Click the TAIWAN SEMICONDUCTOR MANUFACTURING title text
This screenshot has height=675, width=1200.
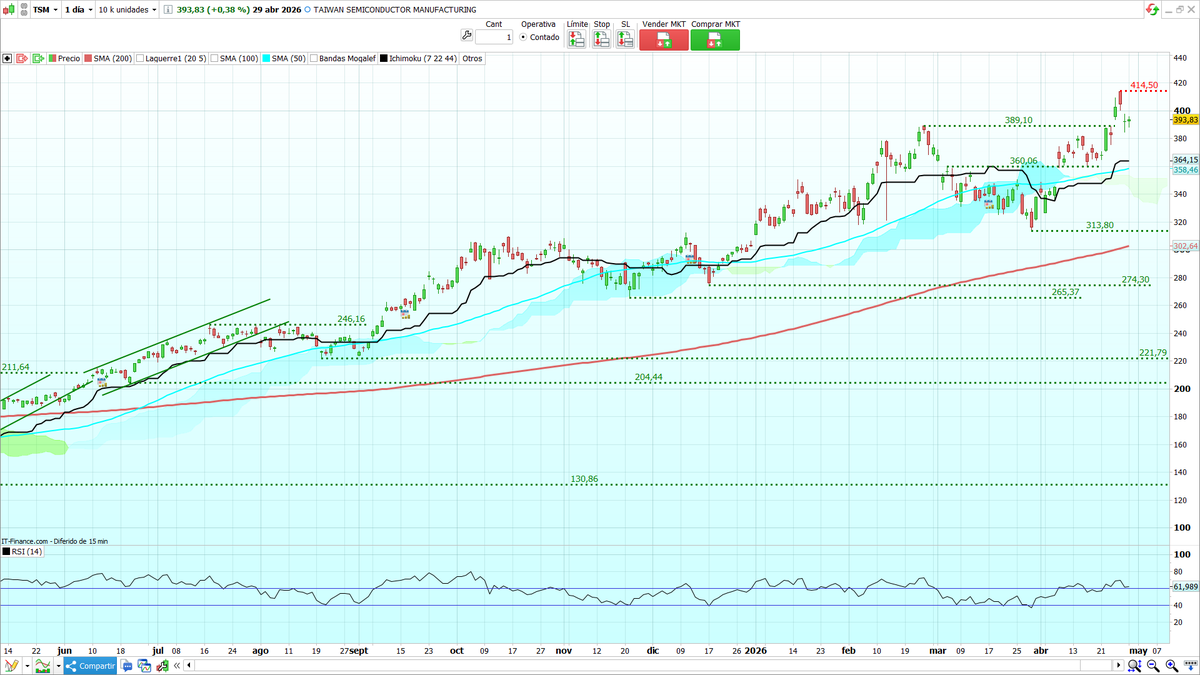point(397,10)
